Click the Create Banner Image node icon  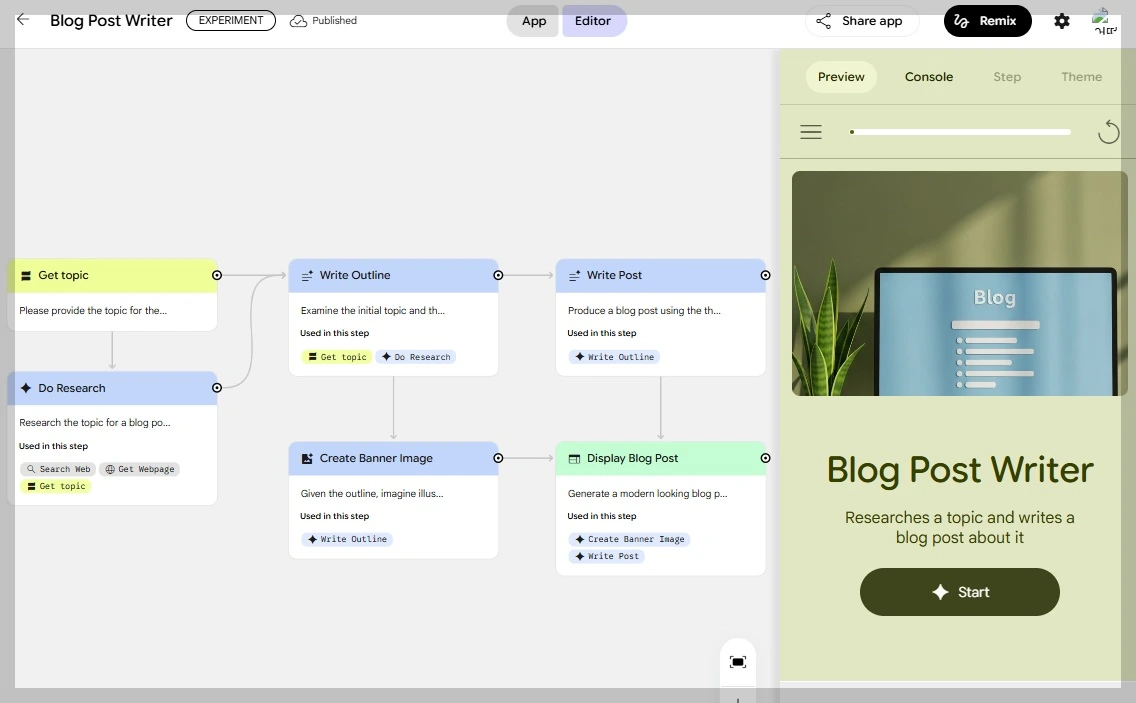pos(307,459)
